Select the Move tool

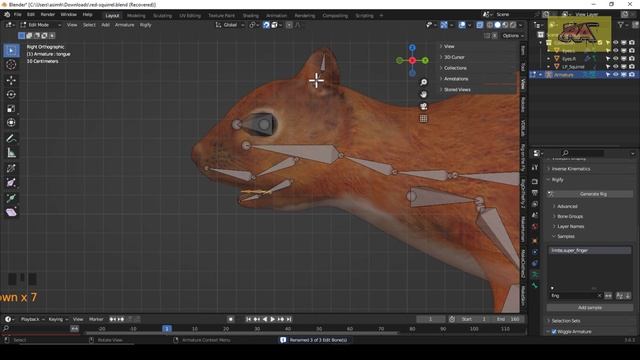coord(11,80)
